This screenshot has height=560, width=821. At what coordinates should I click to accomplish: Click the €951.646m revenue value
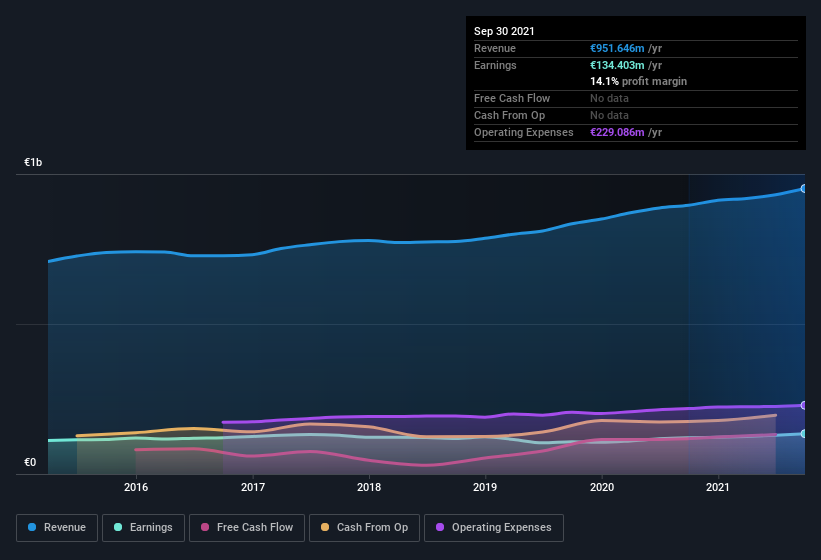tap(617, 48)
